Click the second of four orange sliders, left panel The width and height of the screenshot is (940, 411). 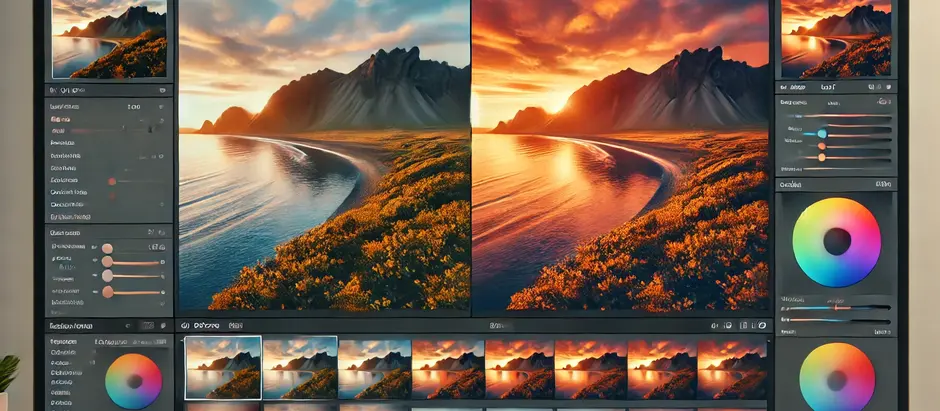point(131,262)
